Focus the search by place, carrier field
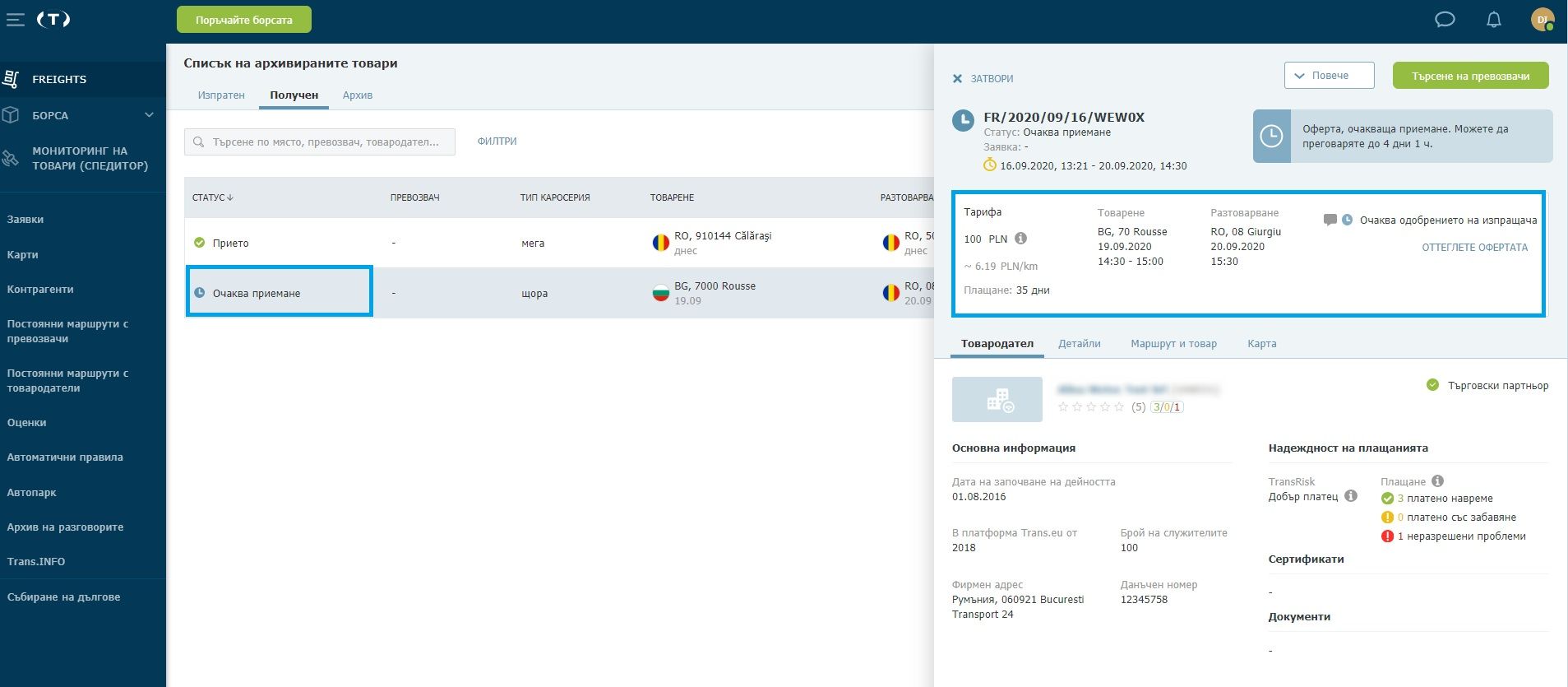 click(x=320, y=142)
